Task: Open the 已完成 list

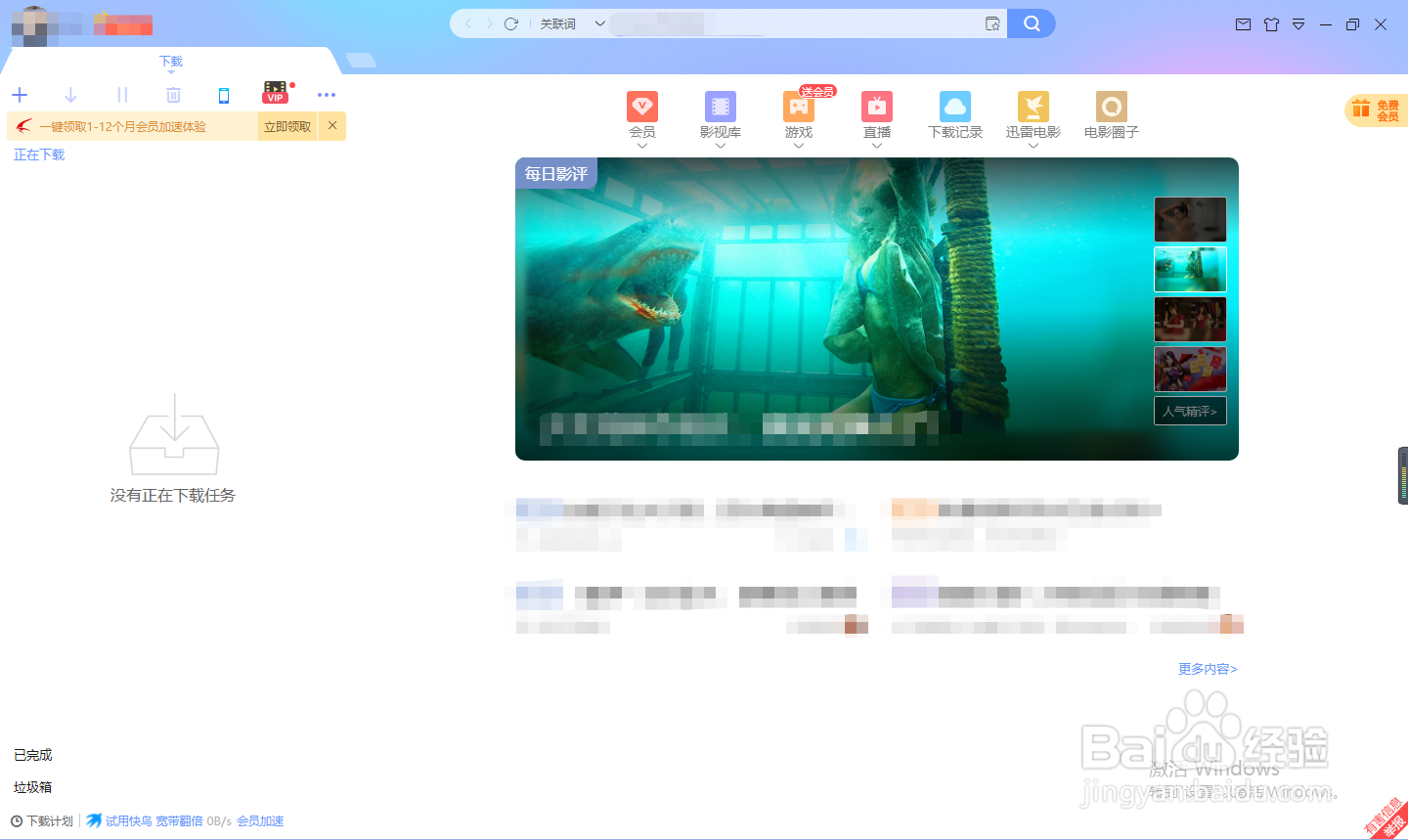Action: click(x=33, y=755)
